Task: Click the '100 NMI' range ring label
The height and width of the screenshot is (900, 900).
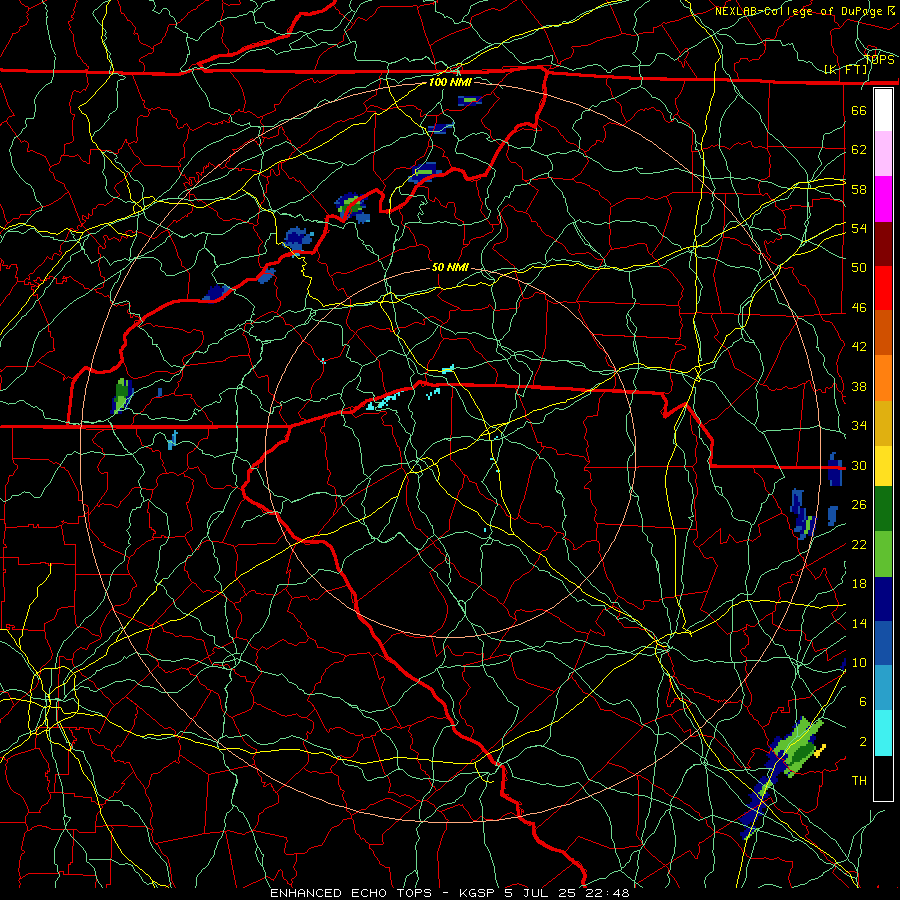Action: tap(450, 82)
